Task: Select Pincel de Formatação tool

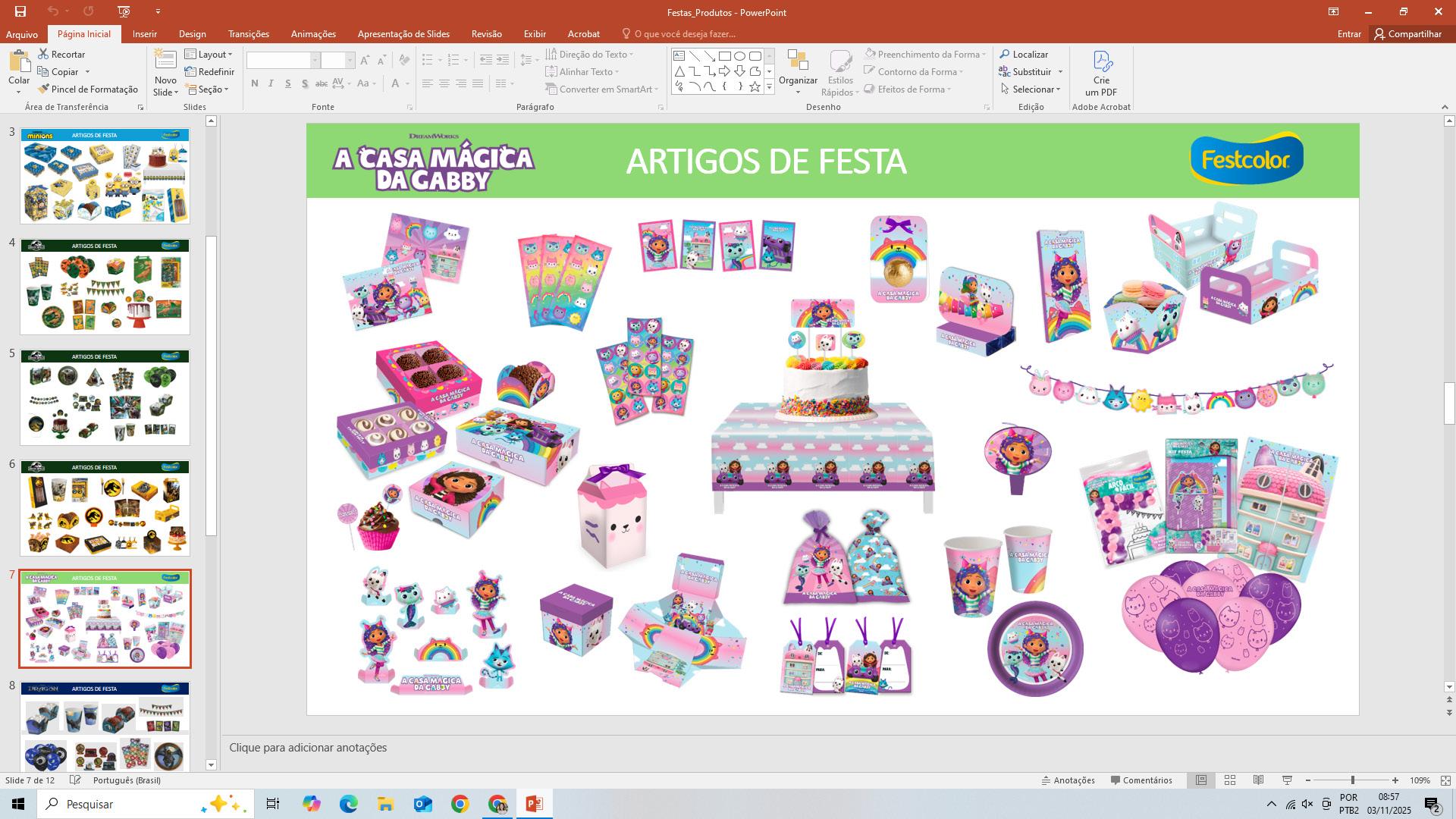Action: coord(88,89)
